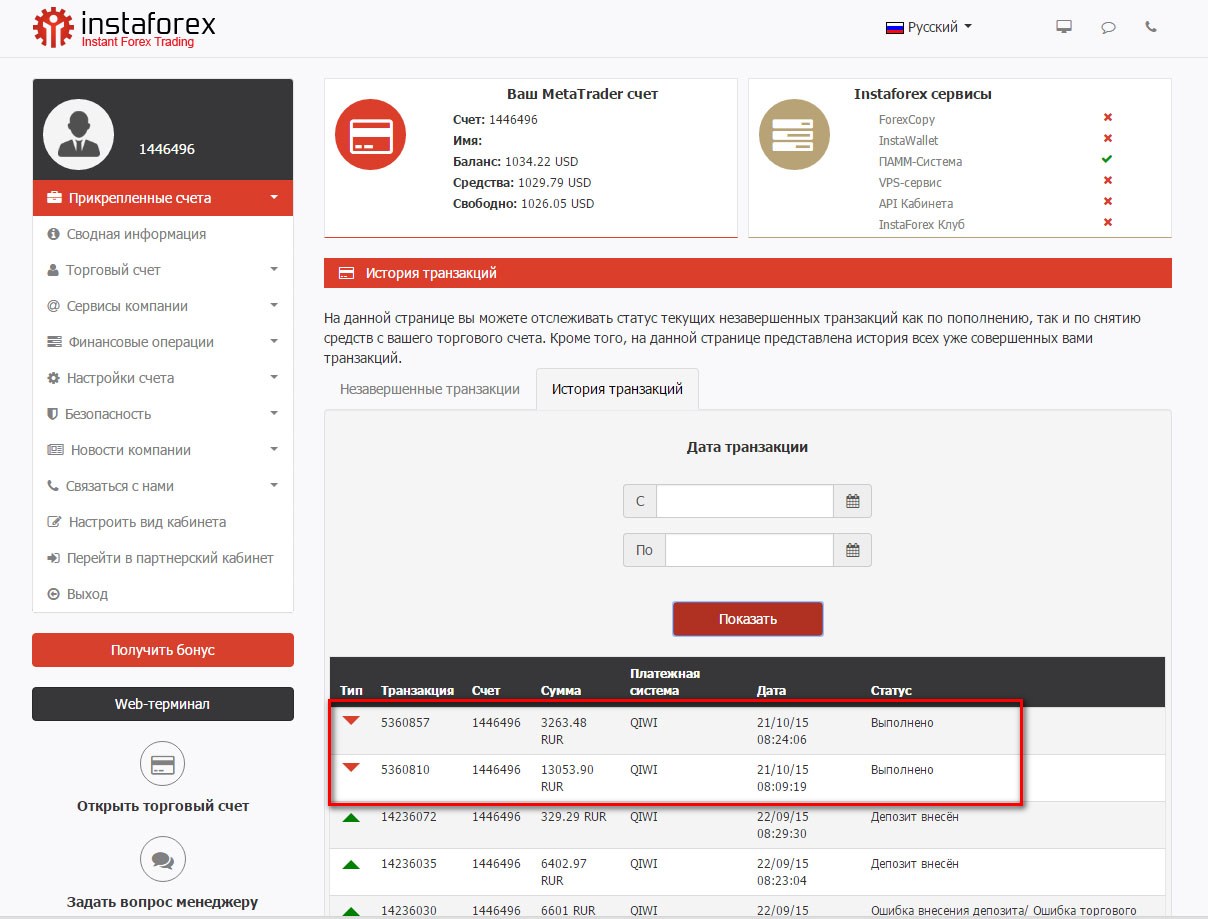Open the chat bubble icon in header

[x=1108, y=27]
